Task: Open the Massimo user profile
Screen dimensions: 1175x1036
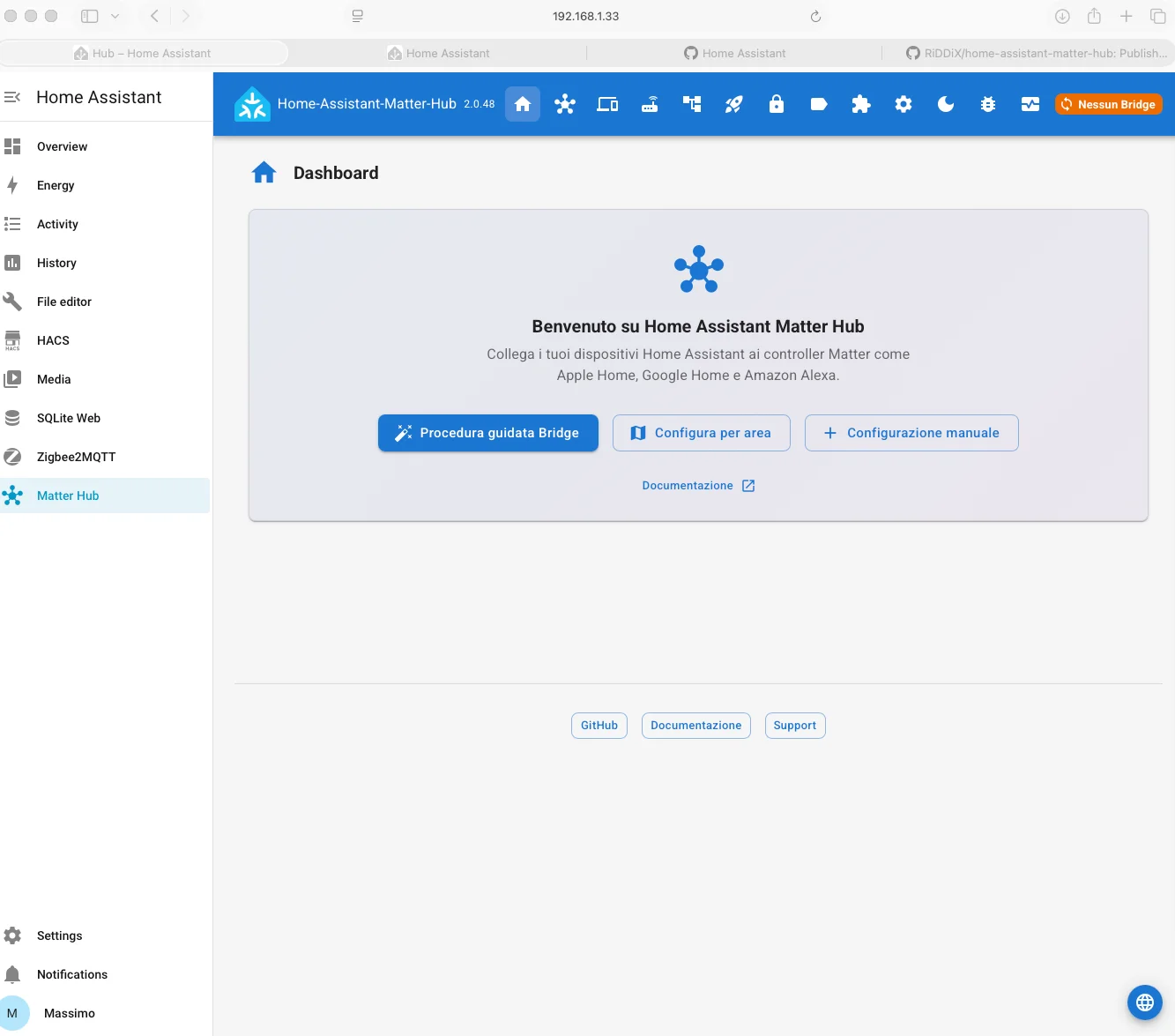Action: (105, 1013)
